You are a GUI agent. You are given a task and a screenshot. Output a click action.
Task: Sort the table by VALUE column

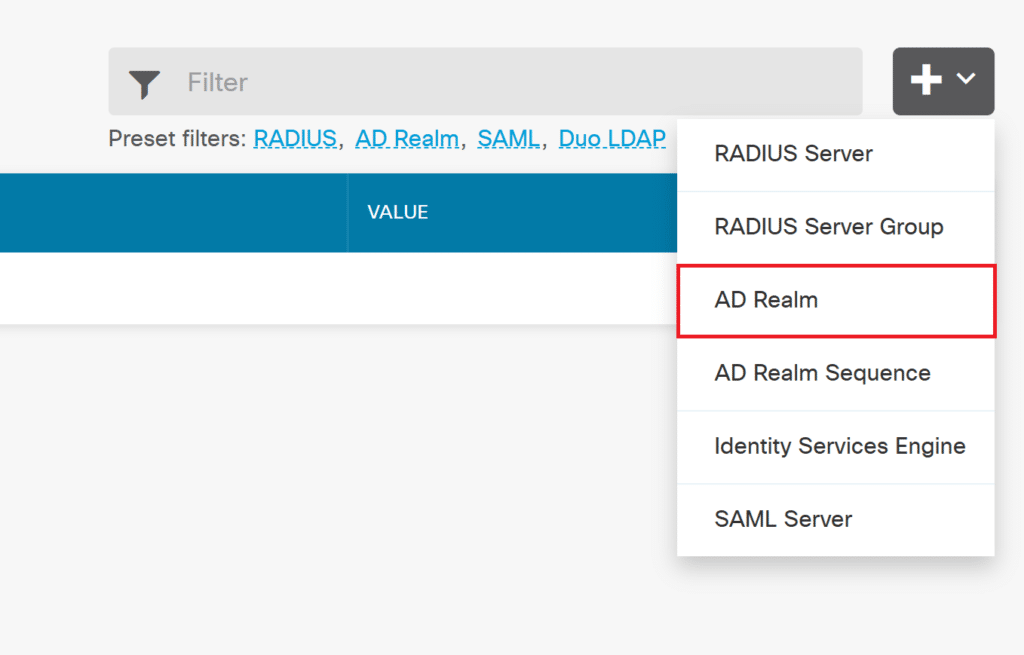[397, 212]
